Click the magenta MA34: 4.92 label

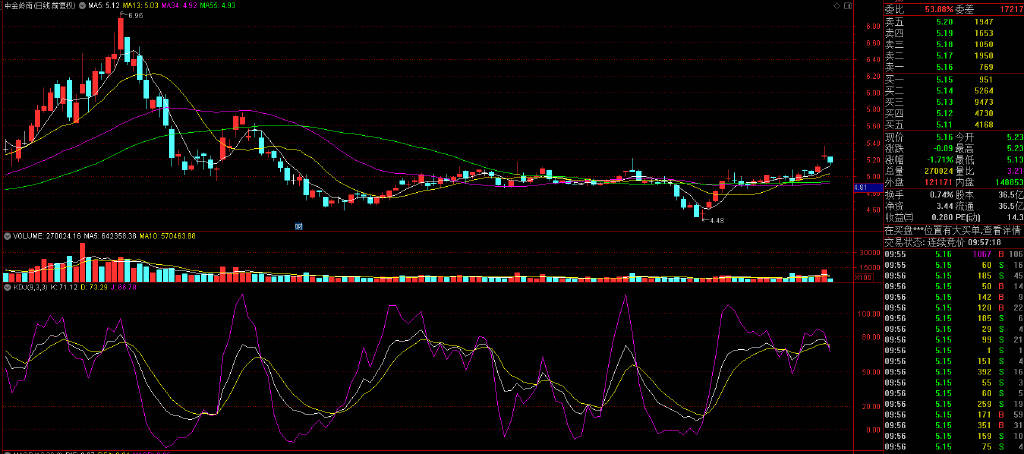tap(178, 6)
